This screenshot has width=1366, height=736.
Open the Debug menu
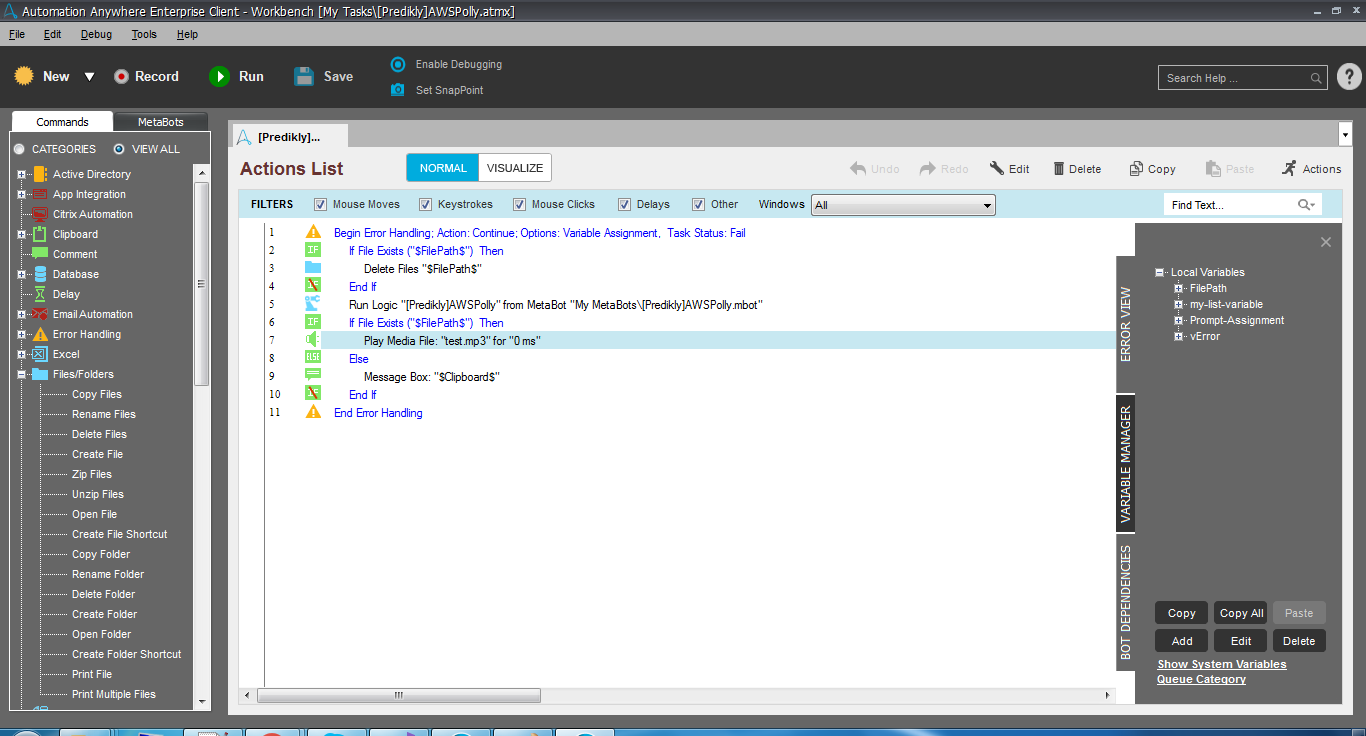click(97, 34)
